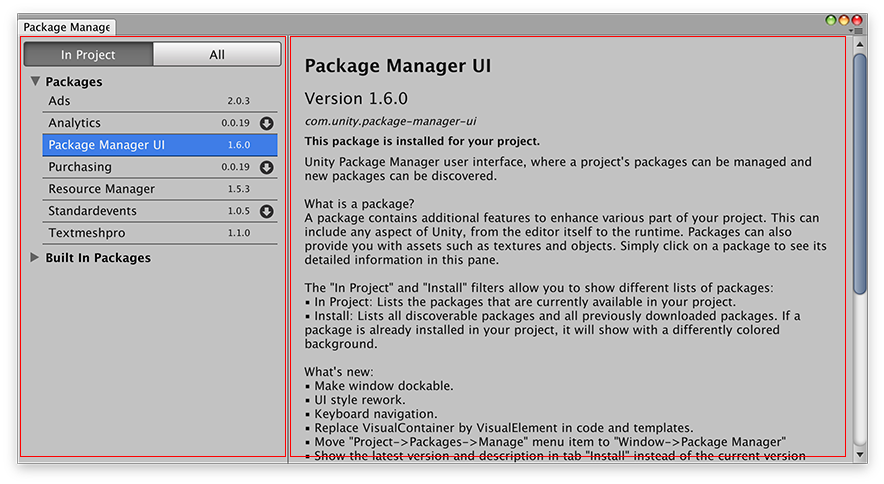This screenshot has height=484, width=884.
Task: Click the Textmeshpro version 1.1.0 label
Action: coord(238,233)
